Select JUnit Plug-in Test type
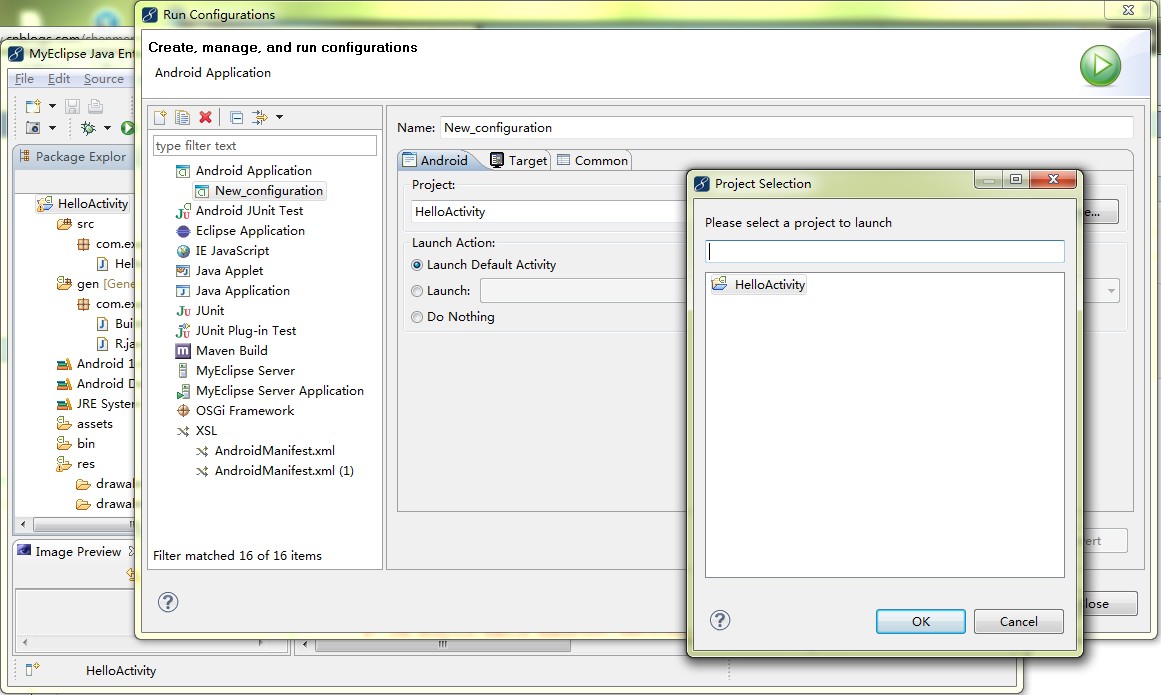The height and width of the screenshot is (695, 1161). coord(245,330)
